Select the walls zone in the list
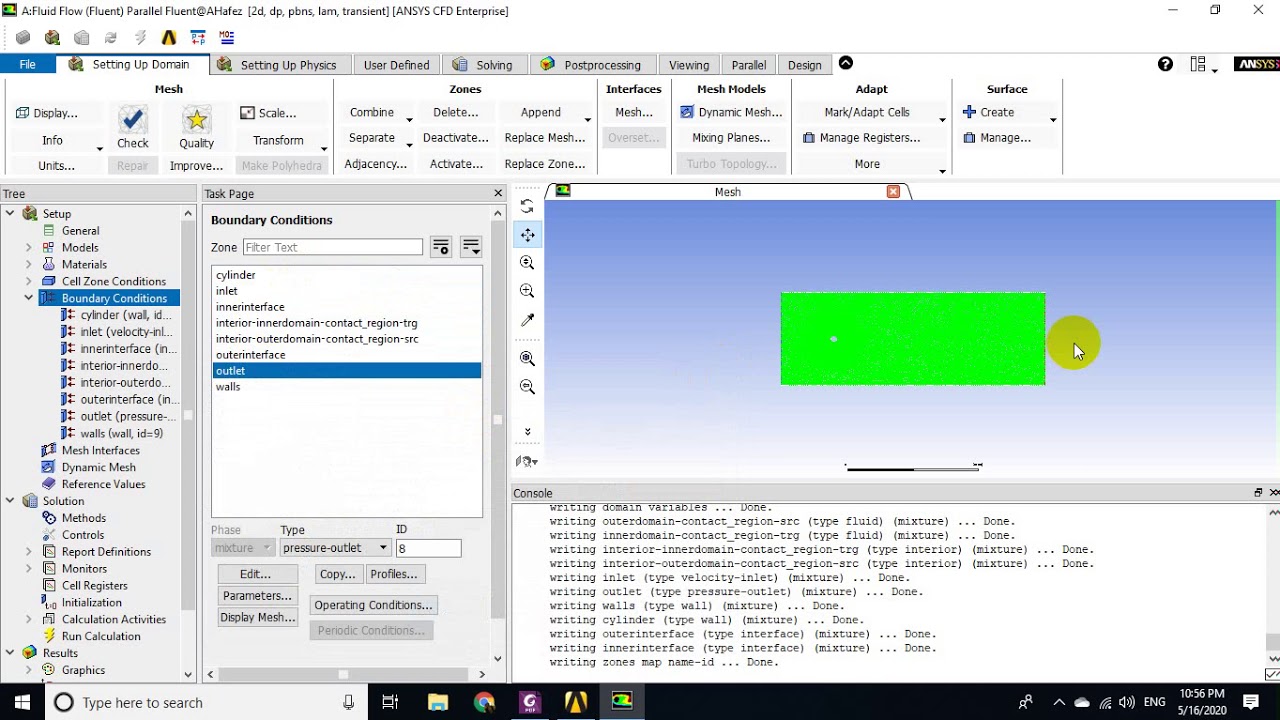This screenshot has width=1280, height=720. click(x=347, y=387)
